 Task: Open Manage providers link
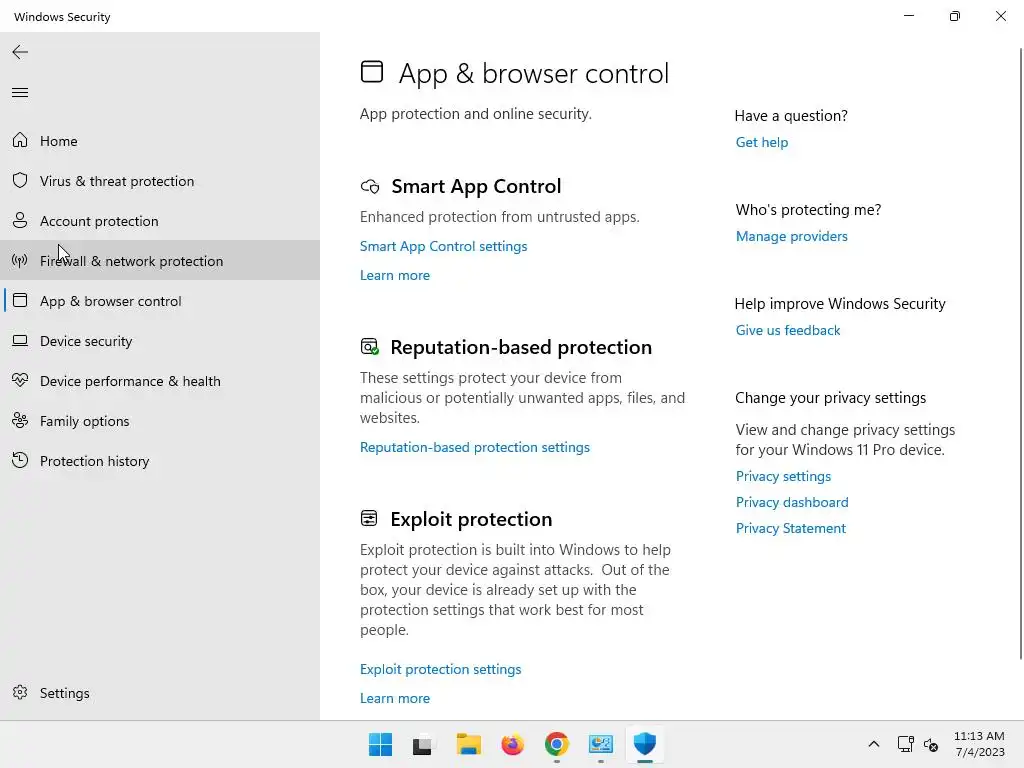click(792, 236)
